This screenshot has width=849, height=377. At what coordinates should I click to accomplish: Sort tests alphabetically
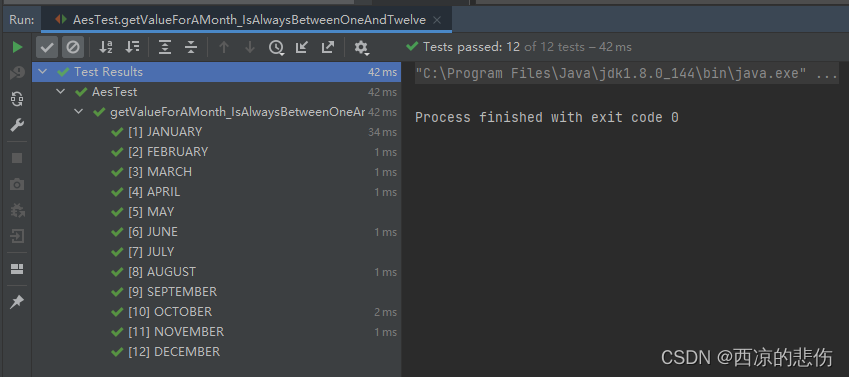click(x=106, y=47)
